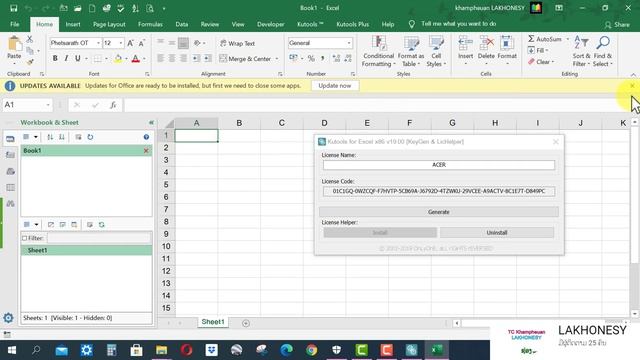Open the File tab

(15, 24)
